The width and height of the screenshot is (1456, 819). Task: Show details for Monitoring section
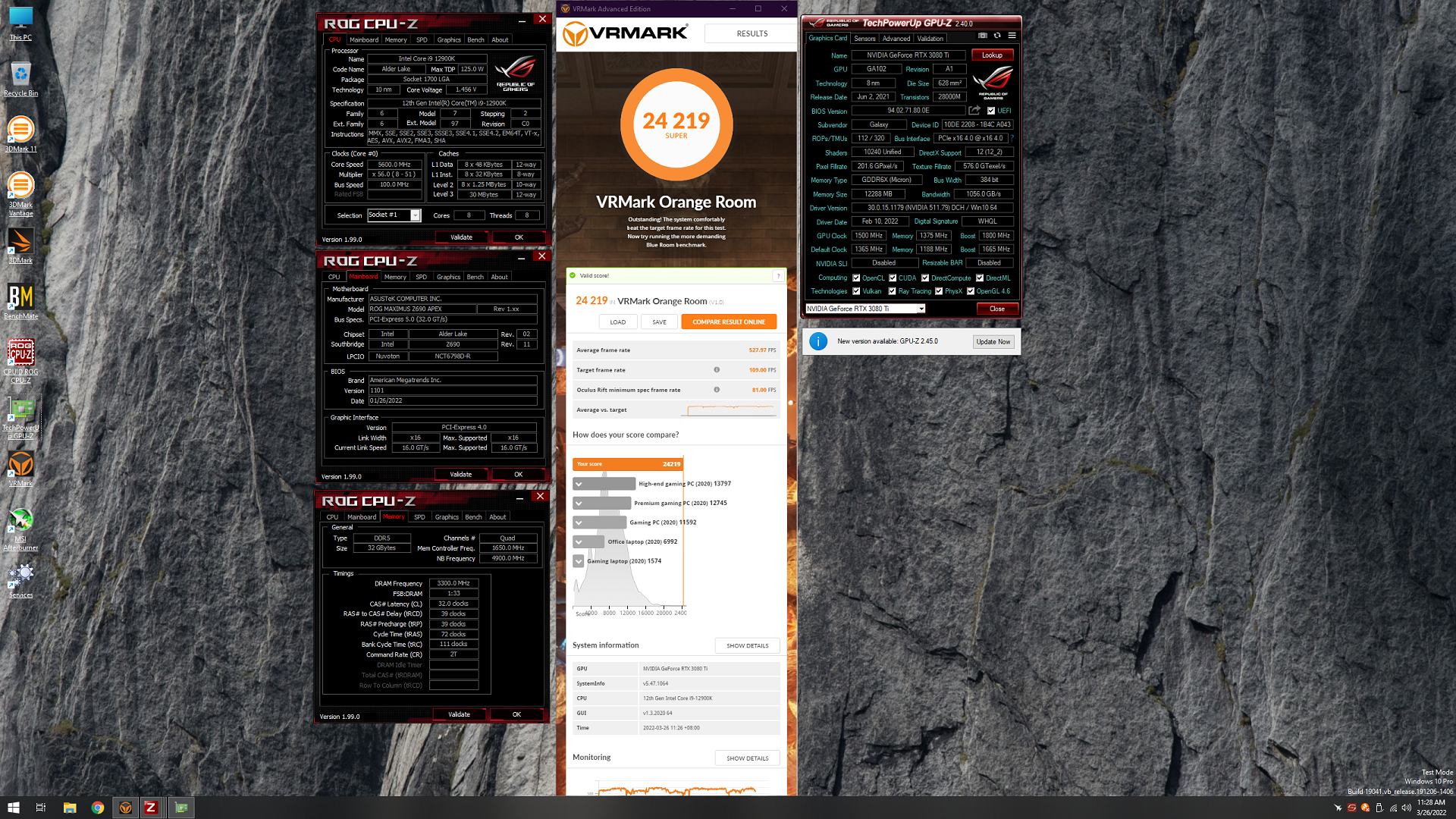(x=747, y=758)
